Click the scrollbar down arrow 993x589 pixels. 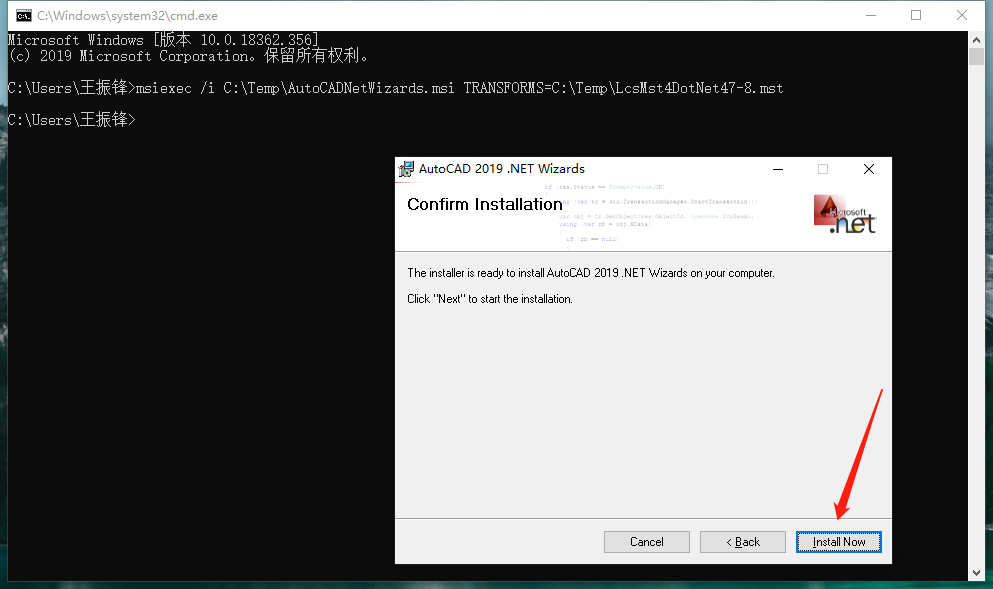click(x=977, y=572)
